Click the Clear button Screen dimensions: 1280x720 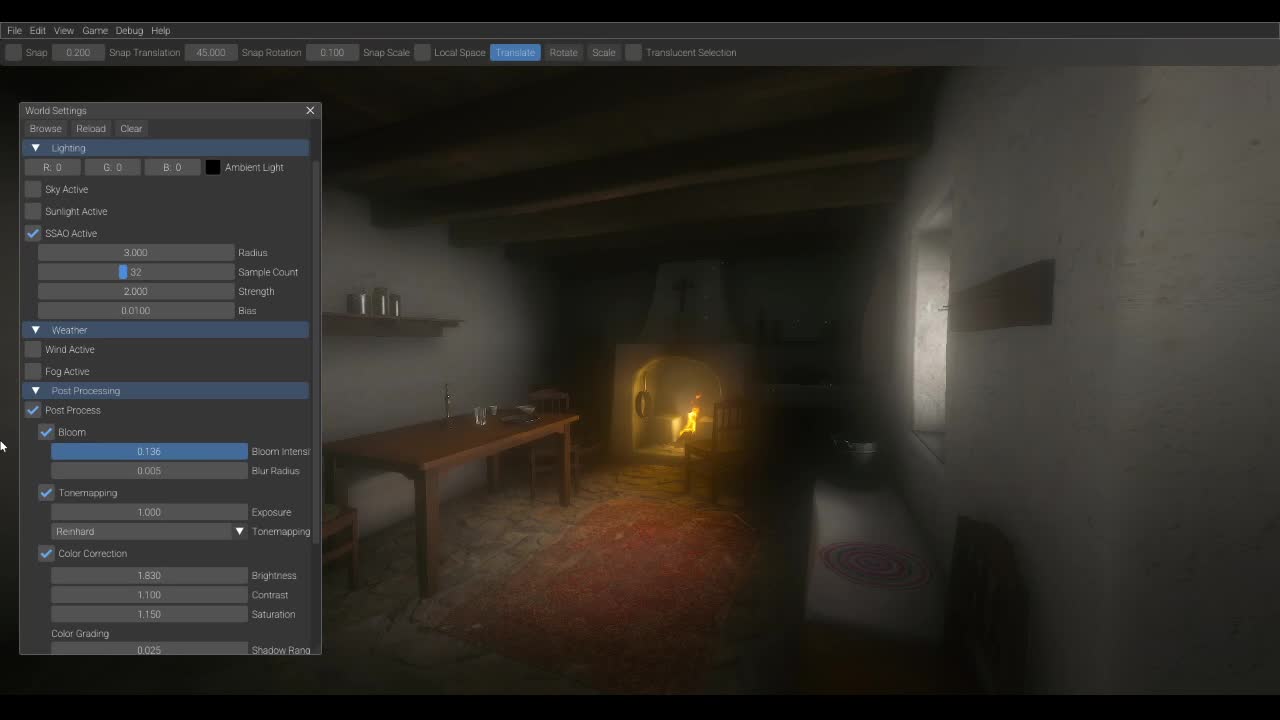click(131, 129)
